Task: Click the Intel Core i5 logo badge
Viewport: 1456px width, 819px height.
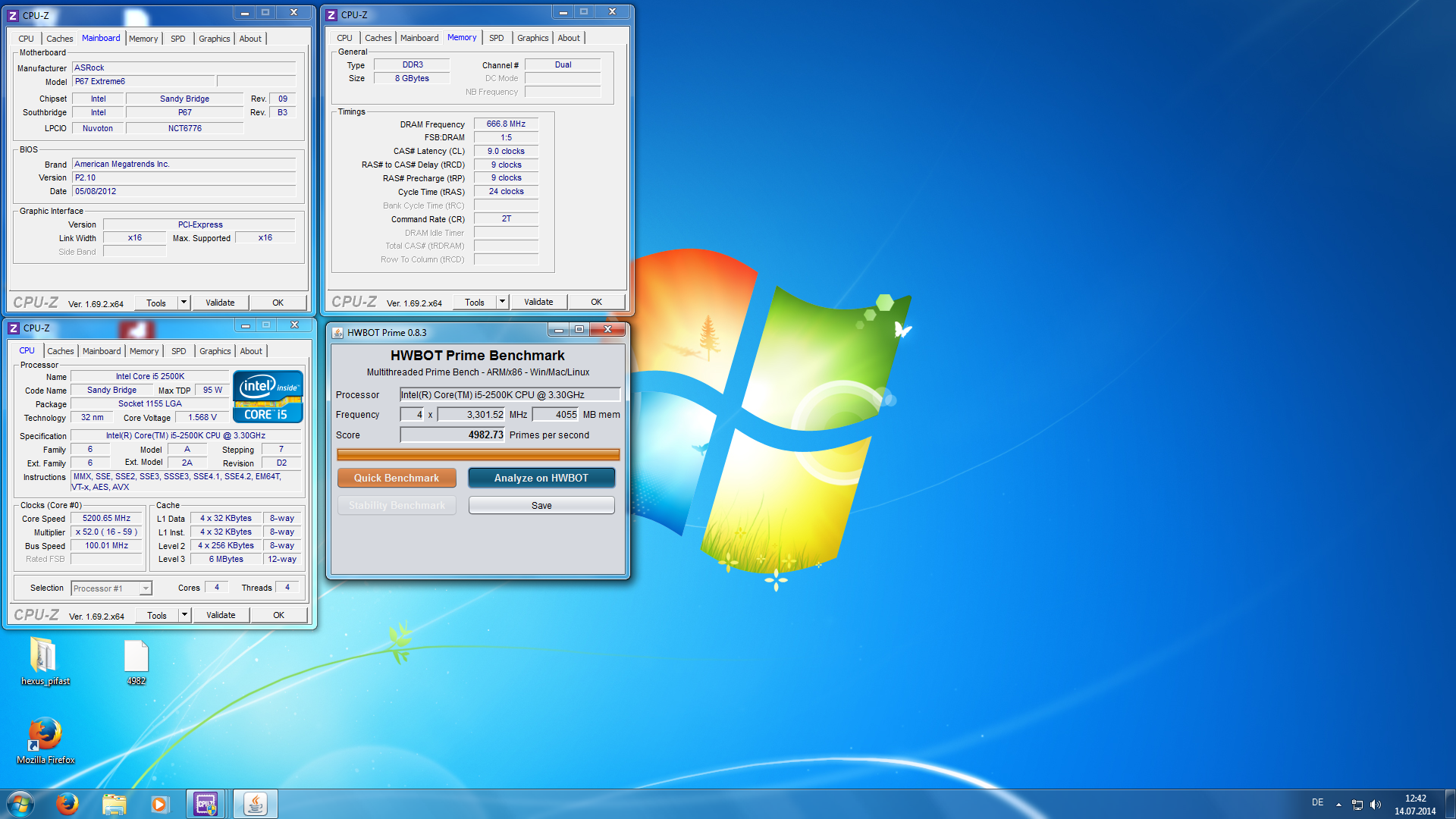Action: 268,397
